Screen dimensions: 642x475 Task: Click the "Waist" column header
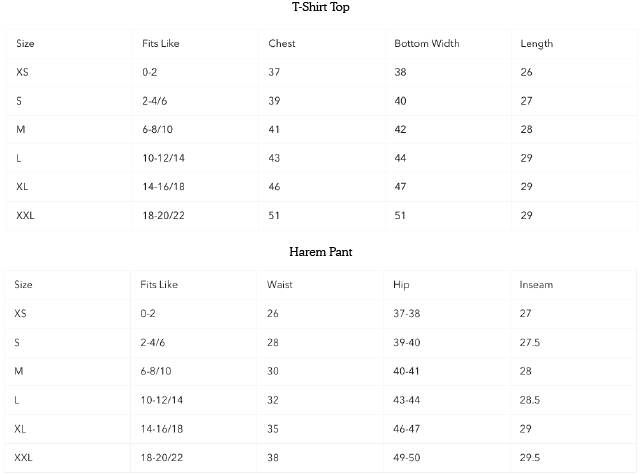click(x=279, y=285)
